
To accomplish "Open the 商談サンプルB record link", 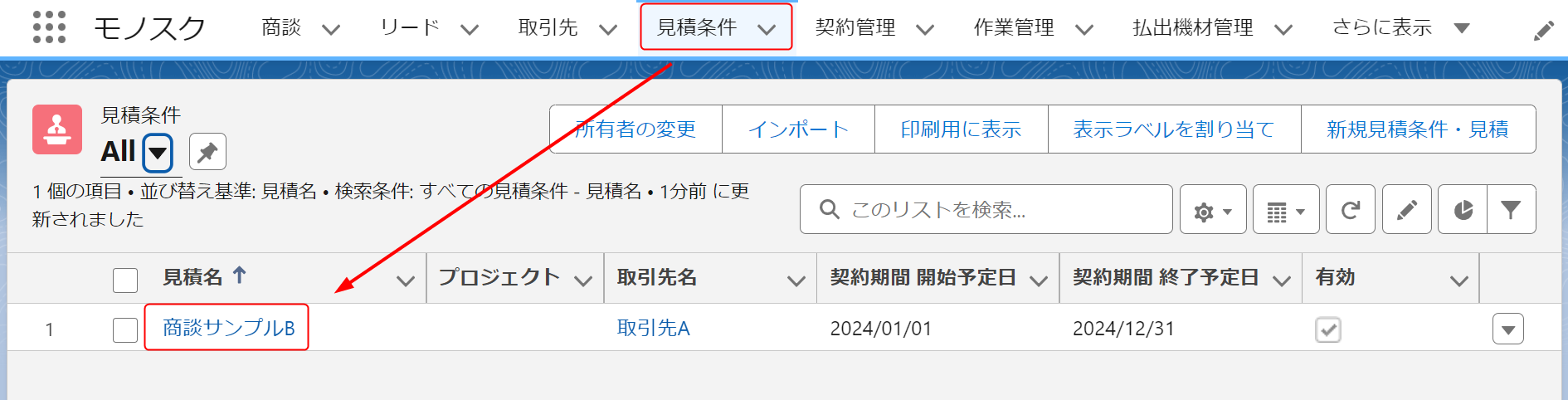I will pos(228,328).
